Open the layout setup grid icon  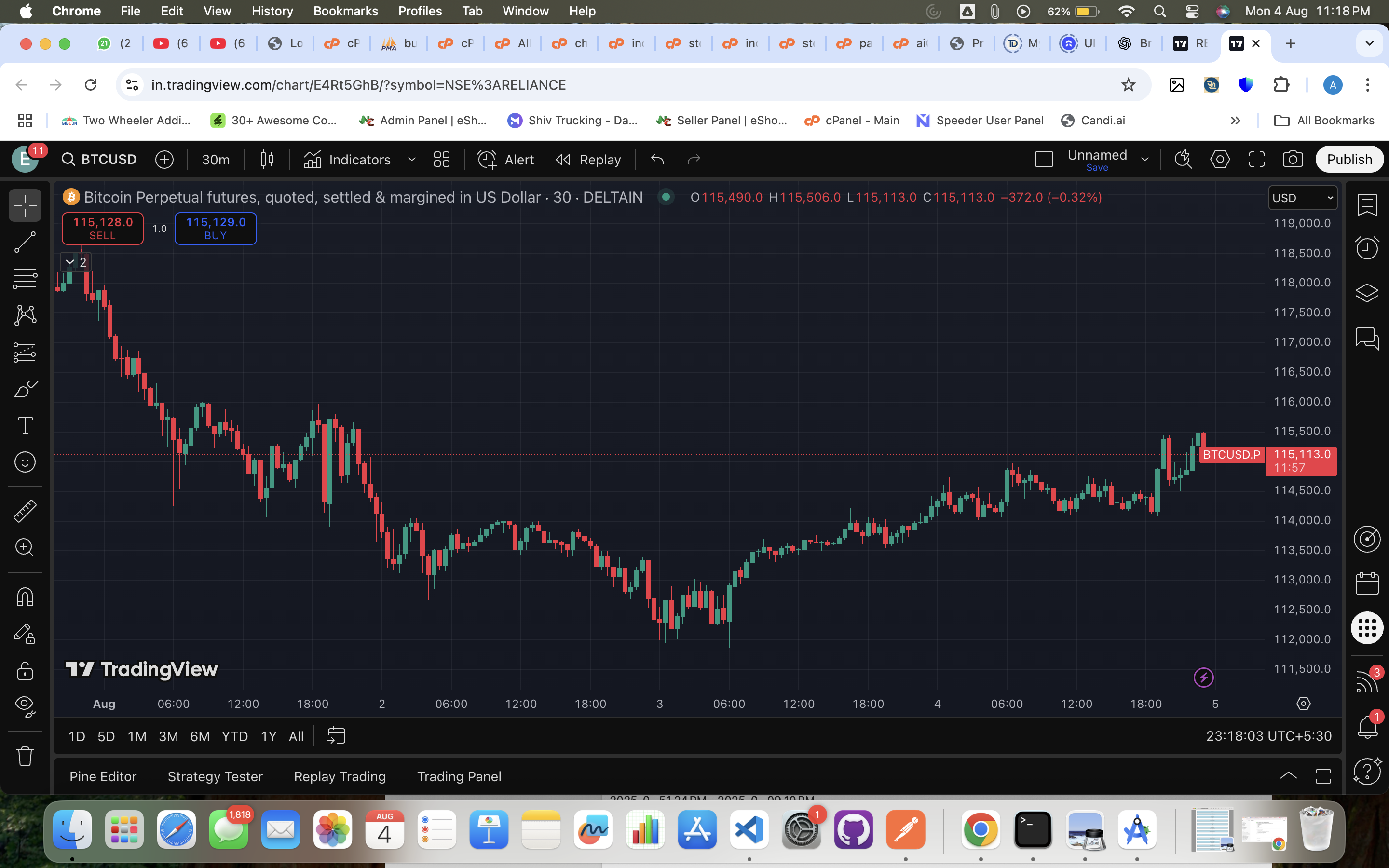point(441,160)
